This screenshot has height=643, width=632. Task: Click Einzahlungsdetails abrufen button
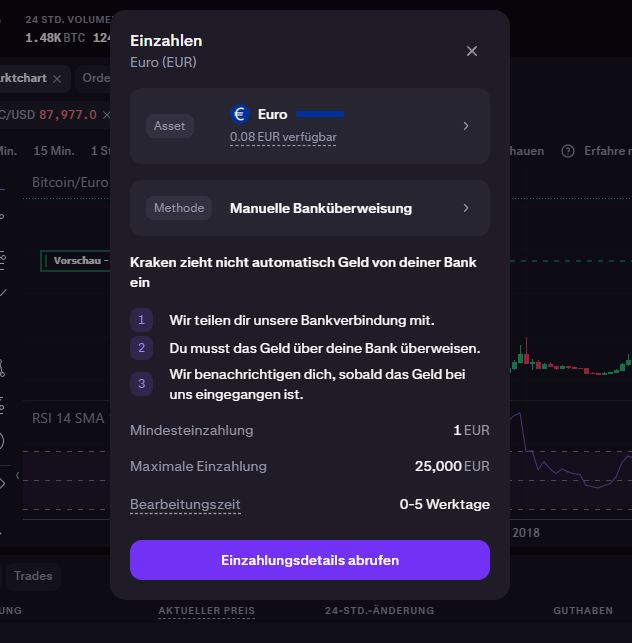pyautogui.click(x=310, y=560)
